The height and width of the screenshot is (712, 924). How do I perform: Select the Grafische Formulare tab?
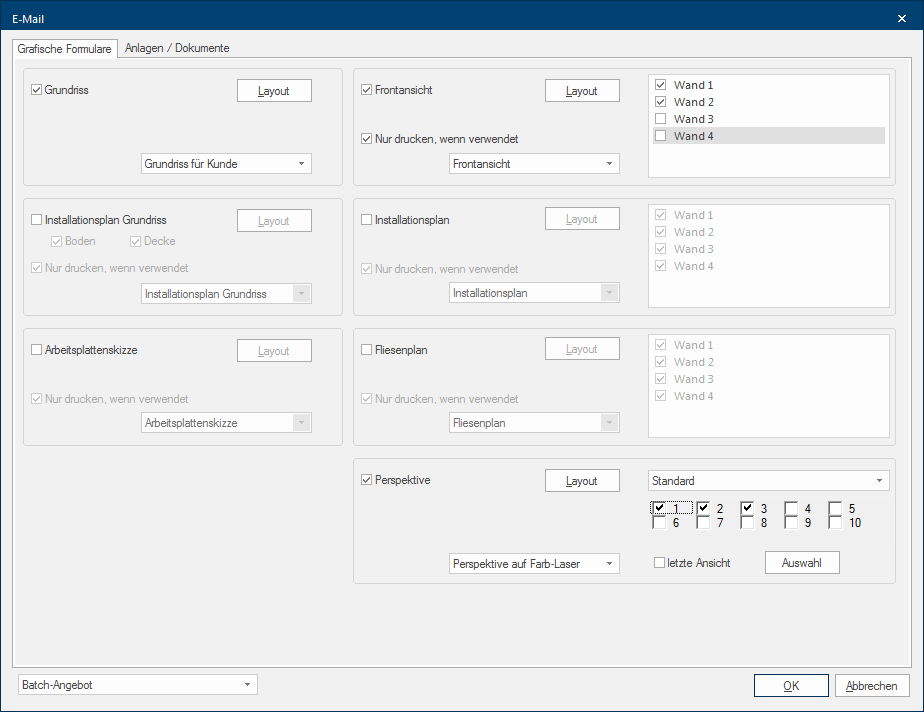point(65,48)
